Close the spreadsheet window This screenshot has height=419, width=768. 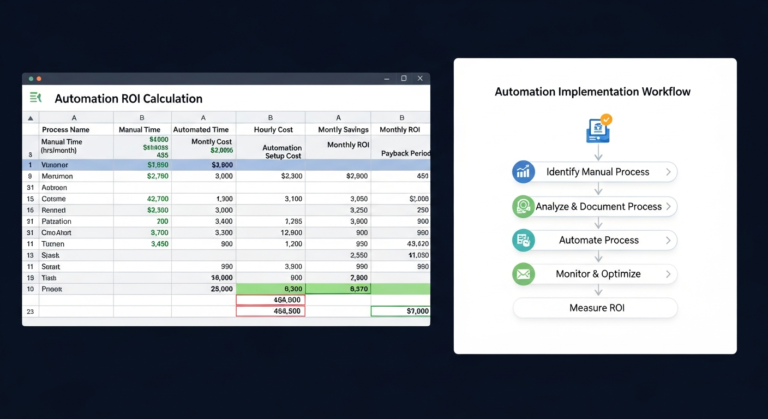(420, 78)
